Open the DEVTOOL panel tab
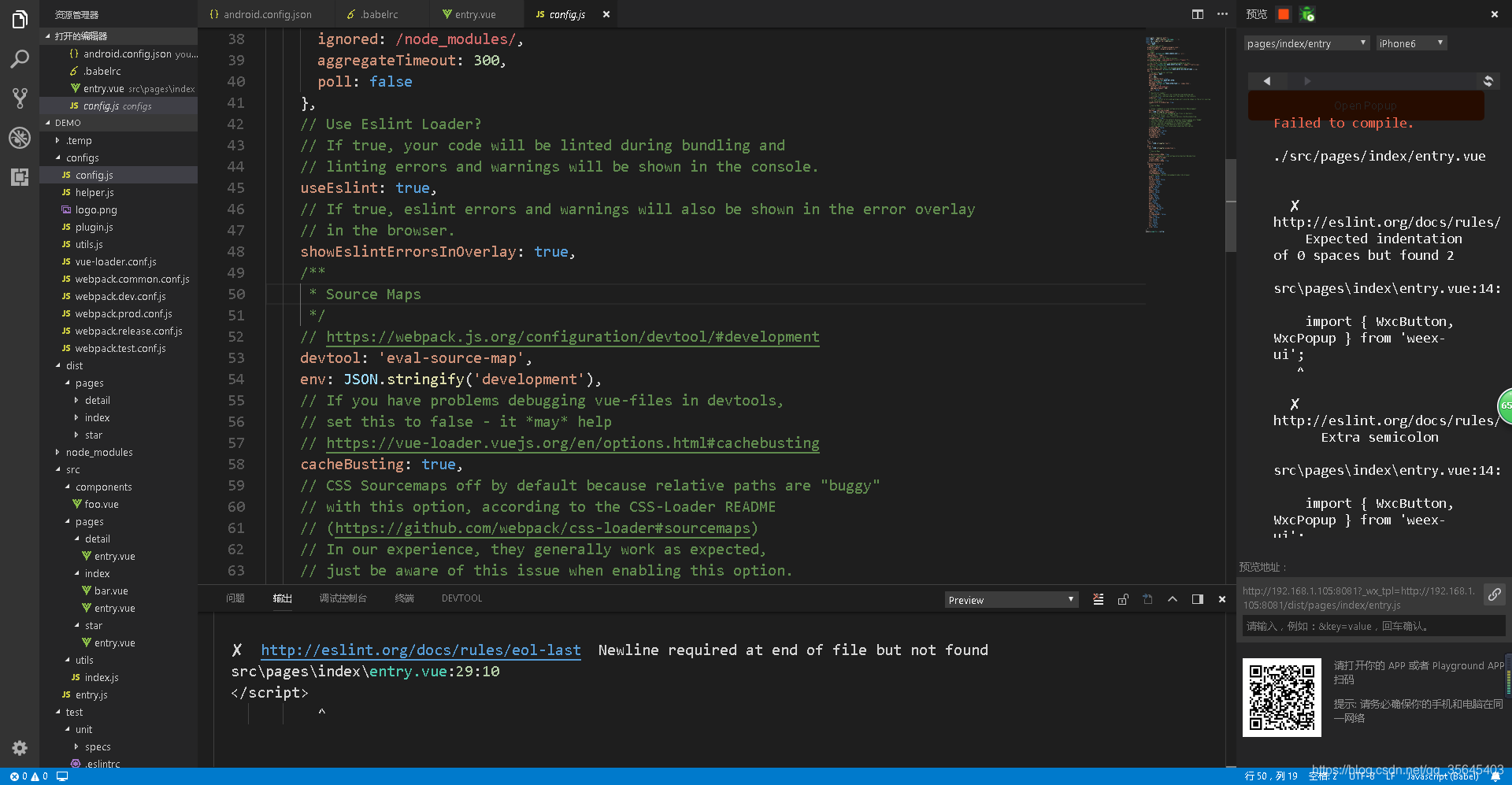 click(x=461, y=598)
